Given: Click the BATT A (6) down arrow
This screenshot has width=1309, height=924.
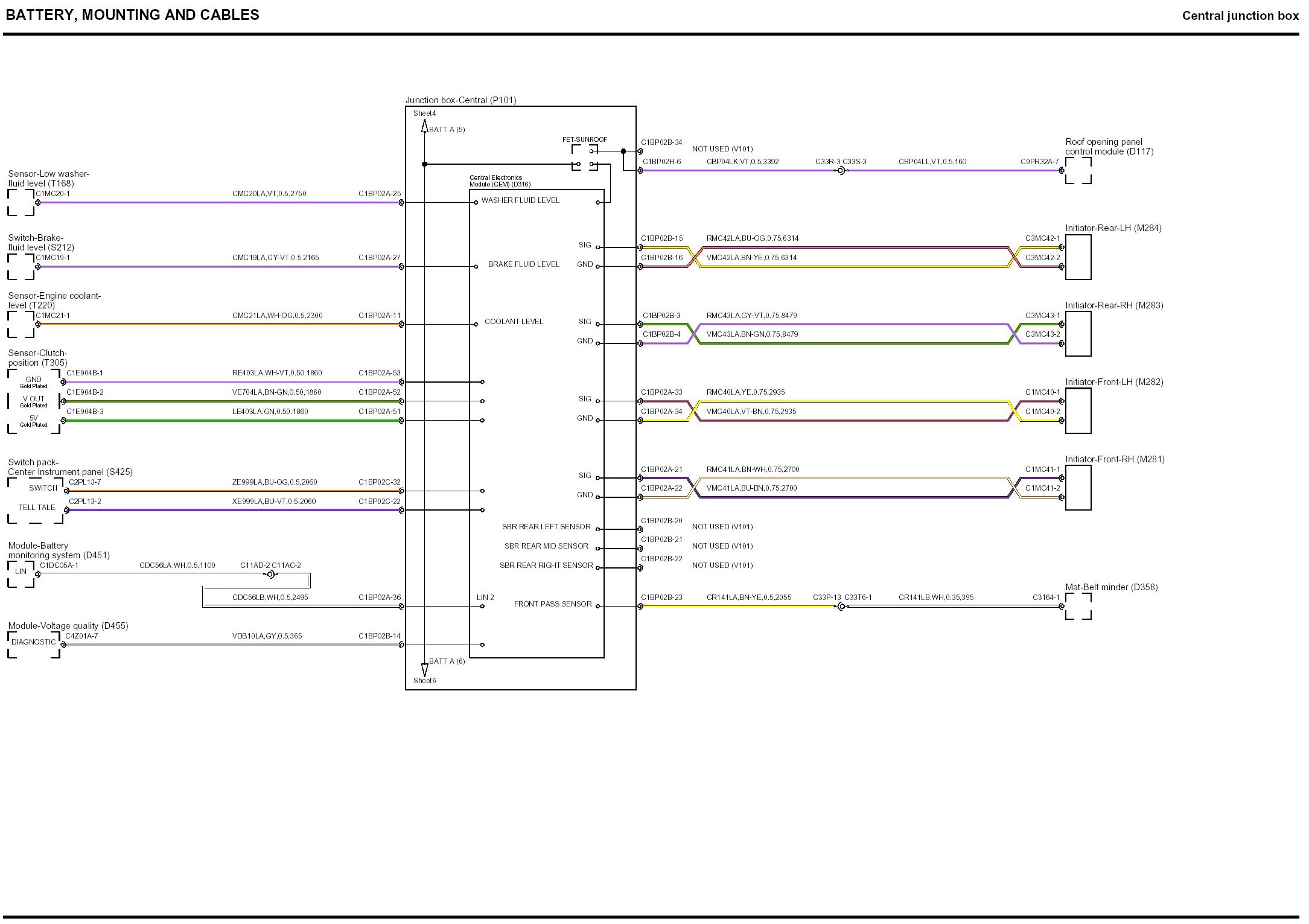Looking at the screenshot, I should (x=425, y=669).
